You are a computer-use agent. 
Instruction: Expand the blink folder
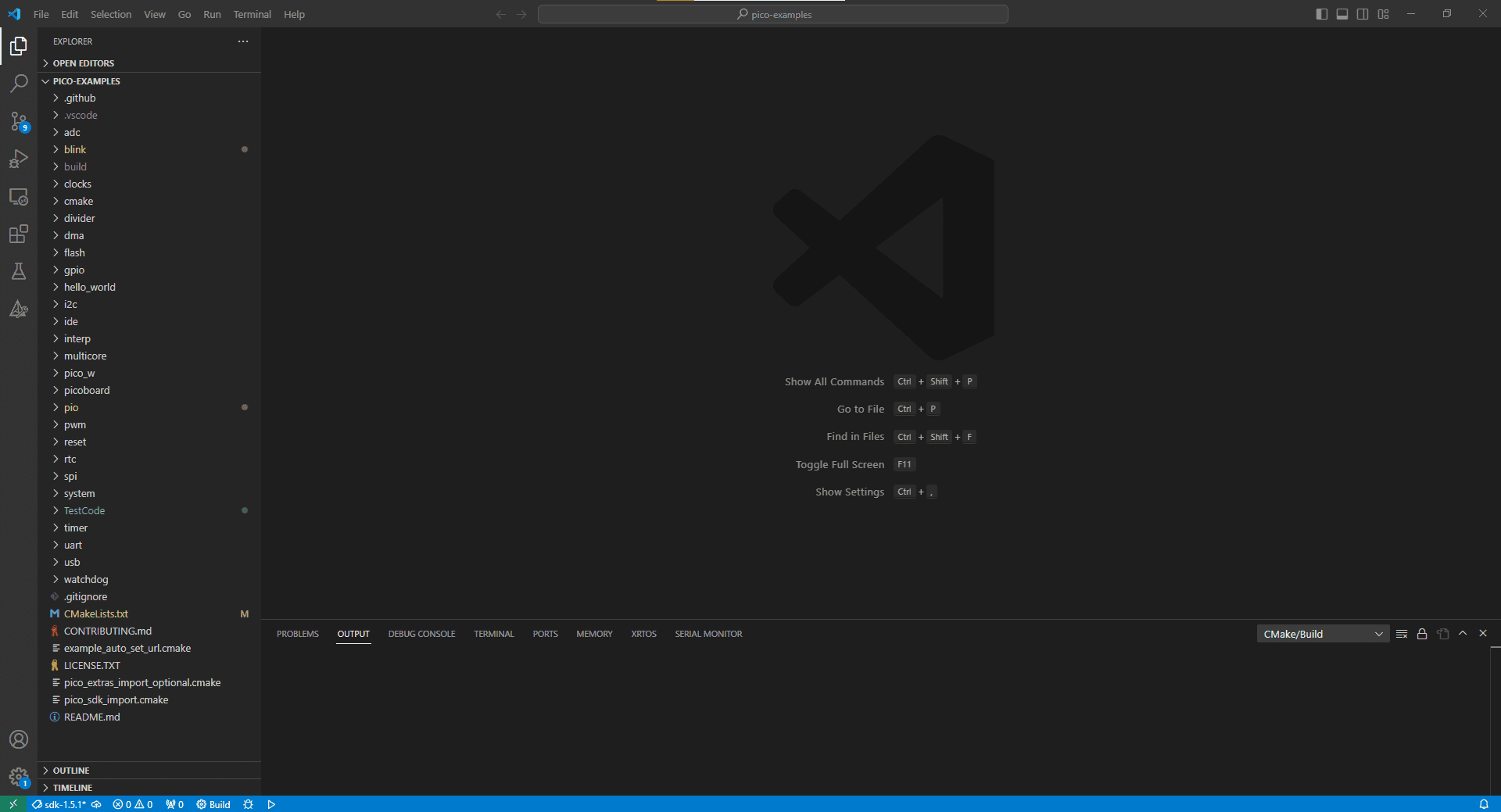click(x=149, y=149)
